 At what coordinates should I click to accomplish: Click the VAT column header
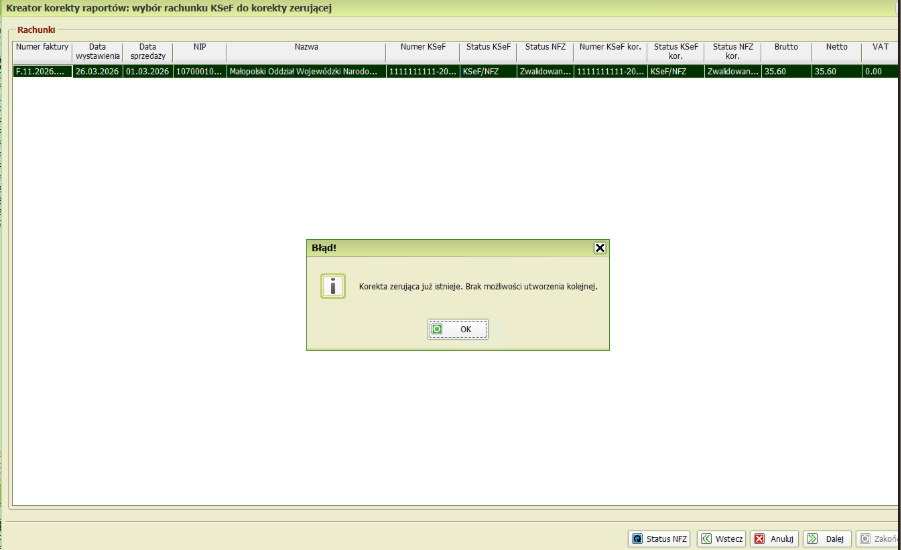(x=880, y=47)
